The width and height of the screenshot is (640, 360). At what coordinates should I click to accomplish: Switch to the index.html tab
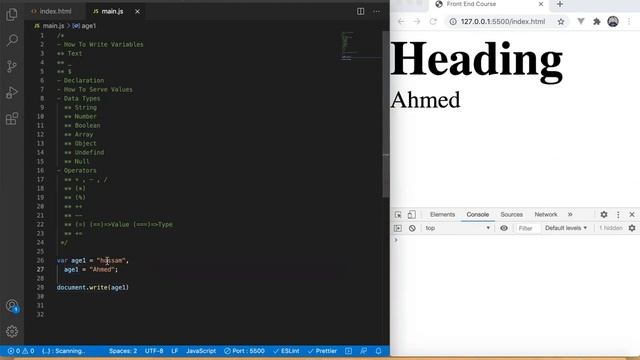tap(51, 11)
